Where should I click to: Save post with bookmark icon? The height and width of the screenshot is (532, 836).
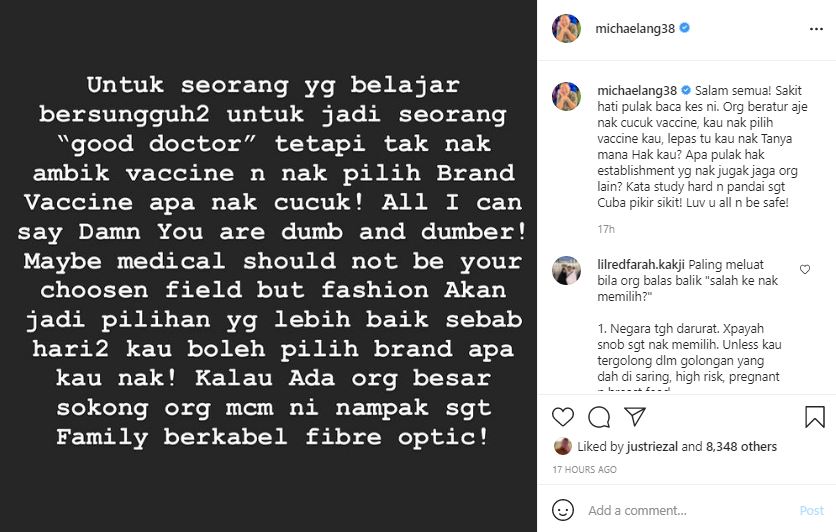coord(815,417)
